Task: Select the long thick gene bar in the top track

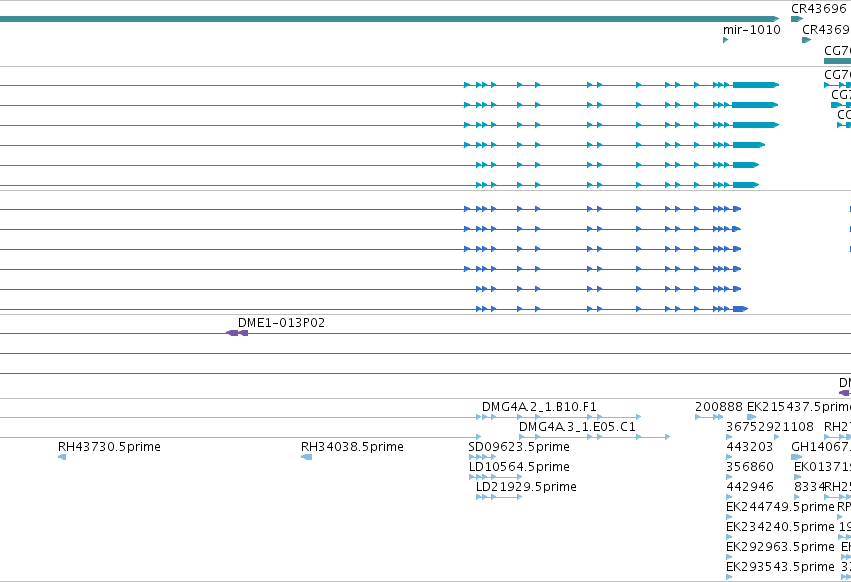Action: (389, 19)
